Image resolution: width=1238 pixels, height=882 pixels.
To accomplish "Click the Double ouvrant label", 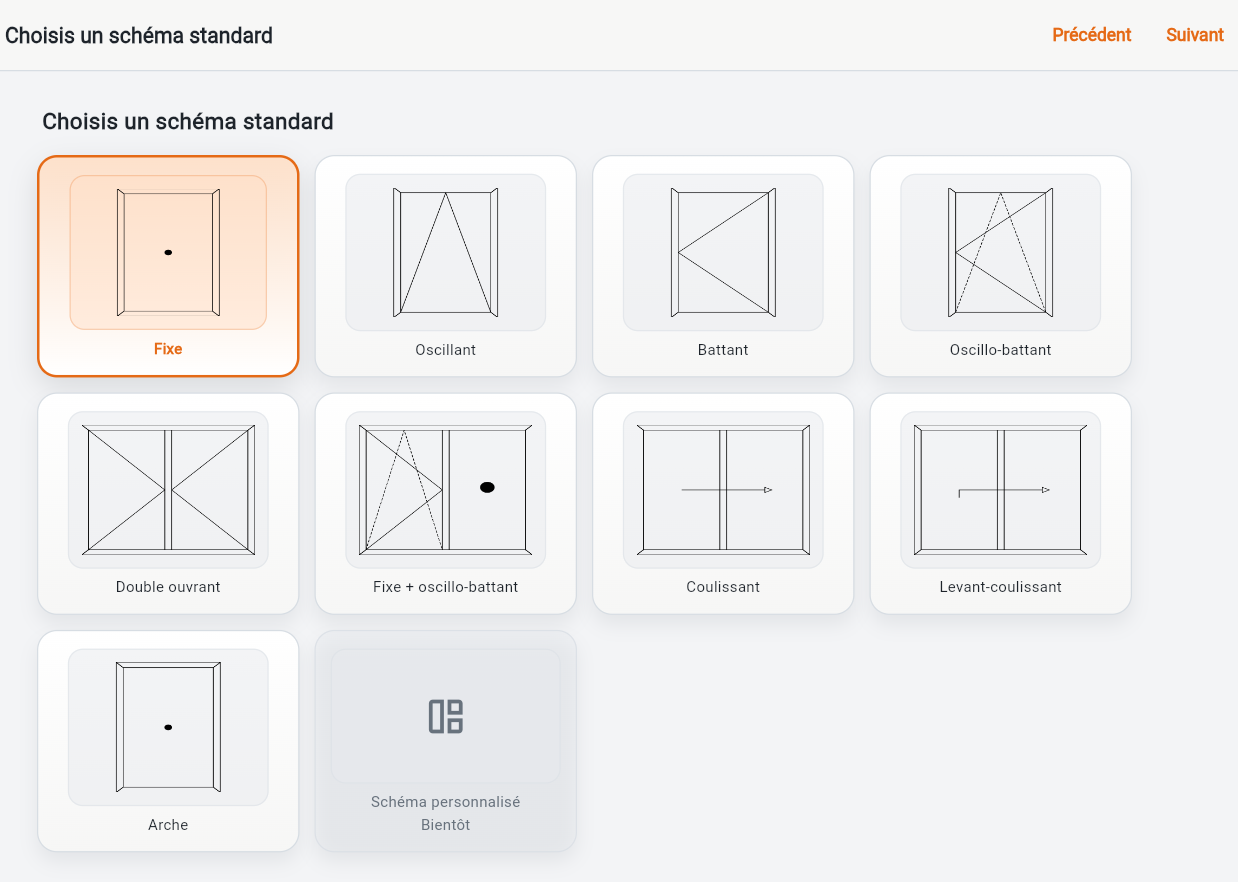I will coord(168,587).
